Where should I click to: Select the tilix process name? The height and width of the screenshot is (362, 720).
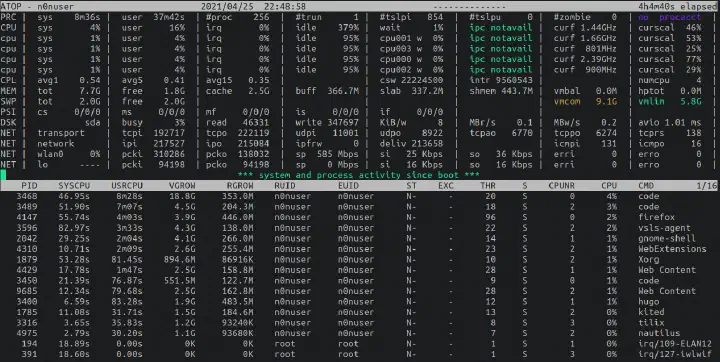pos(651,323)
